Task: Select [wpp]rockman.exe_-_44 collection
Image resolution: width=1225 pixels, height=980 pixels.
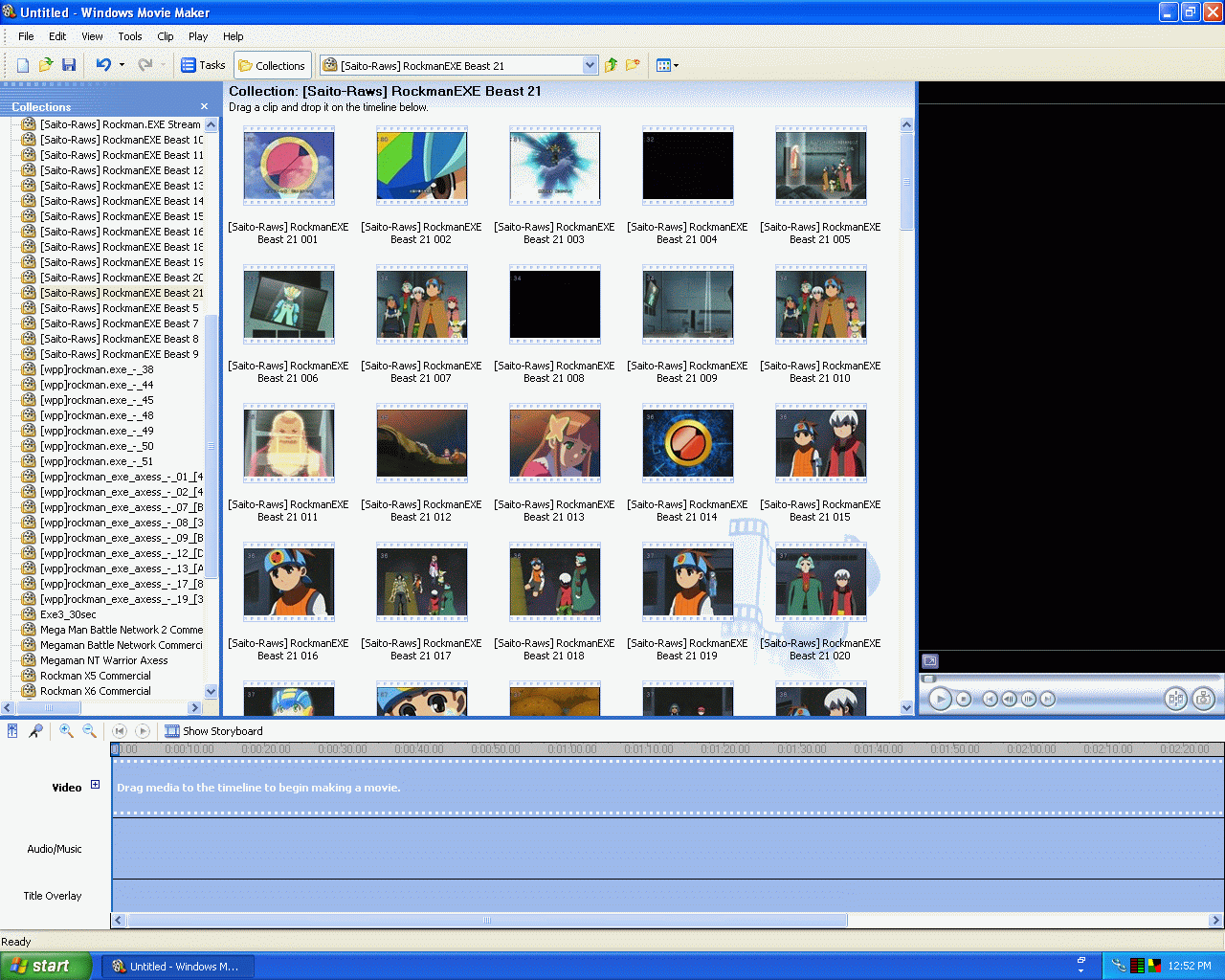Action: [97, 385]
